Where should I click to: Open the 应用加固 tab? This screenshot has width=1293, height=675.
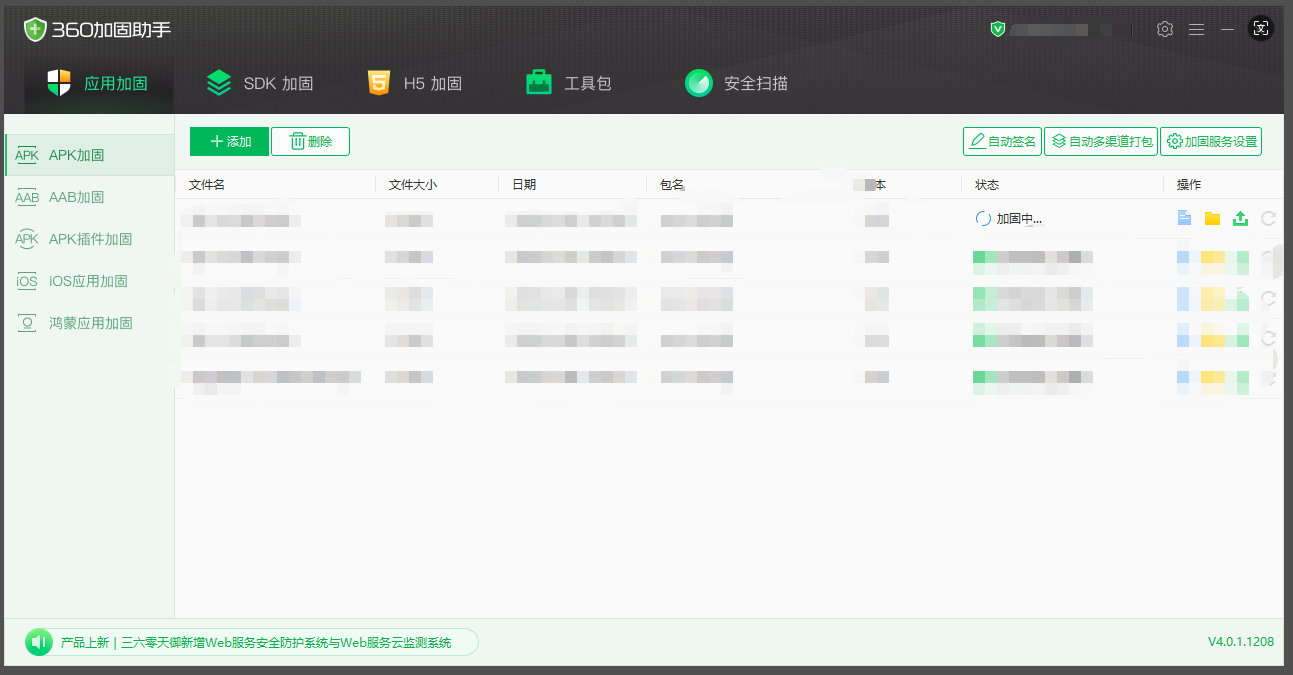click(98, 83)
